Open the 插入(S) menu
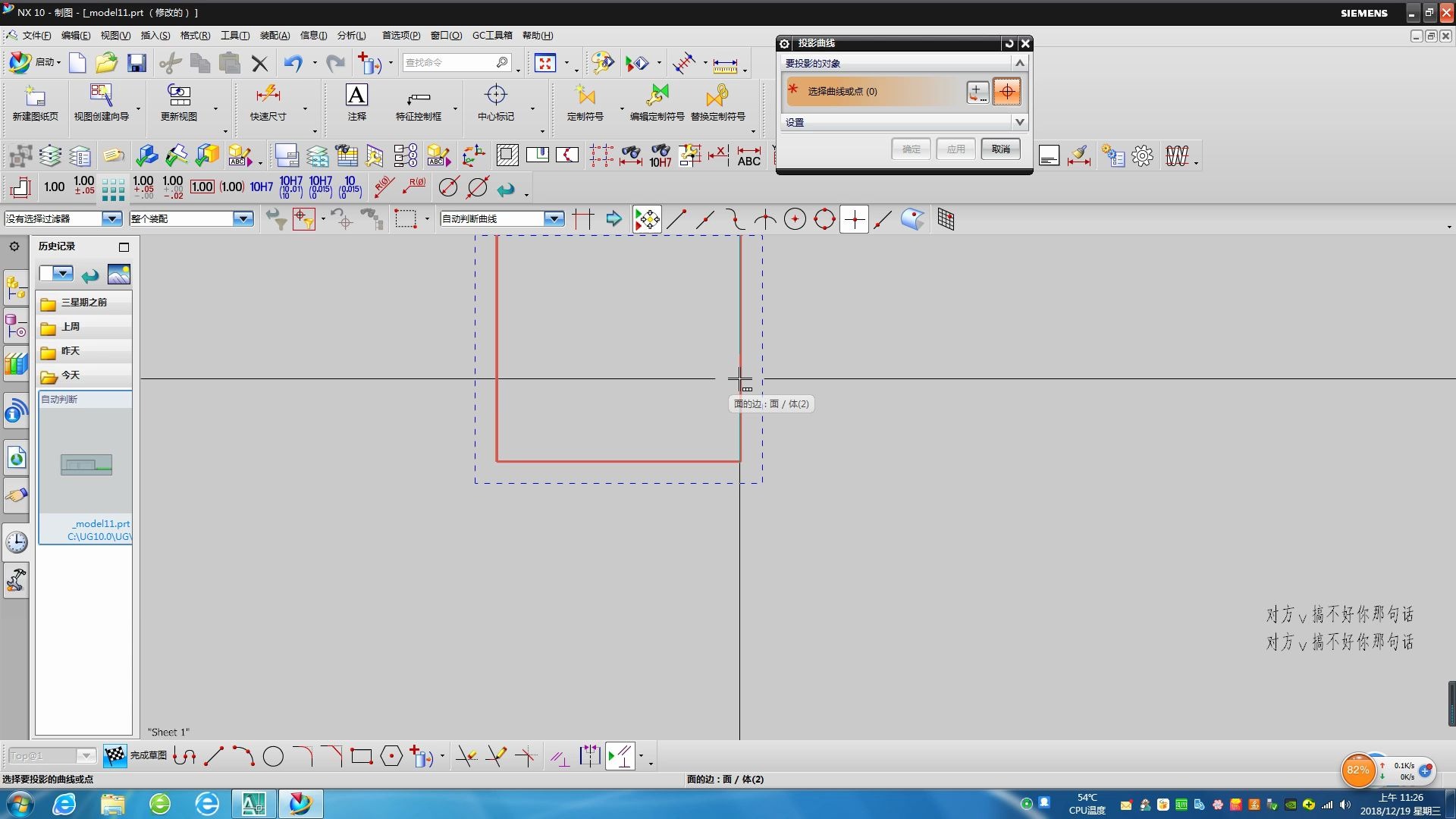 tap(155, 36)
